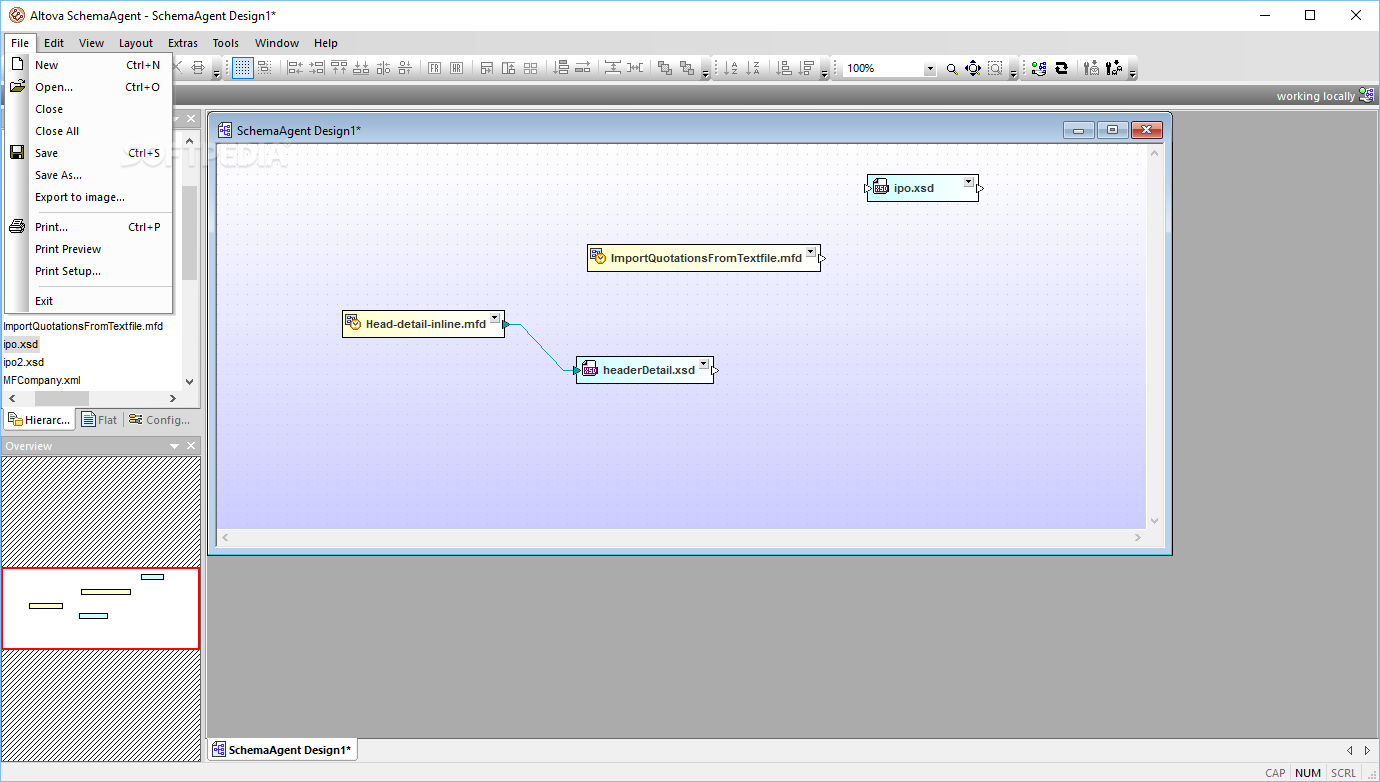1380x782 pixels.
Task: Click the red viewport rectangle in Overview
Action: [100, 608]
